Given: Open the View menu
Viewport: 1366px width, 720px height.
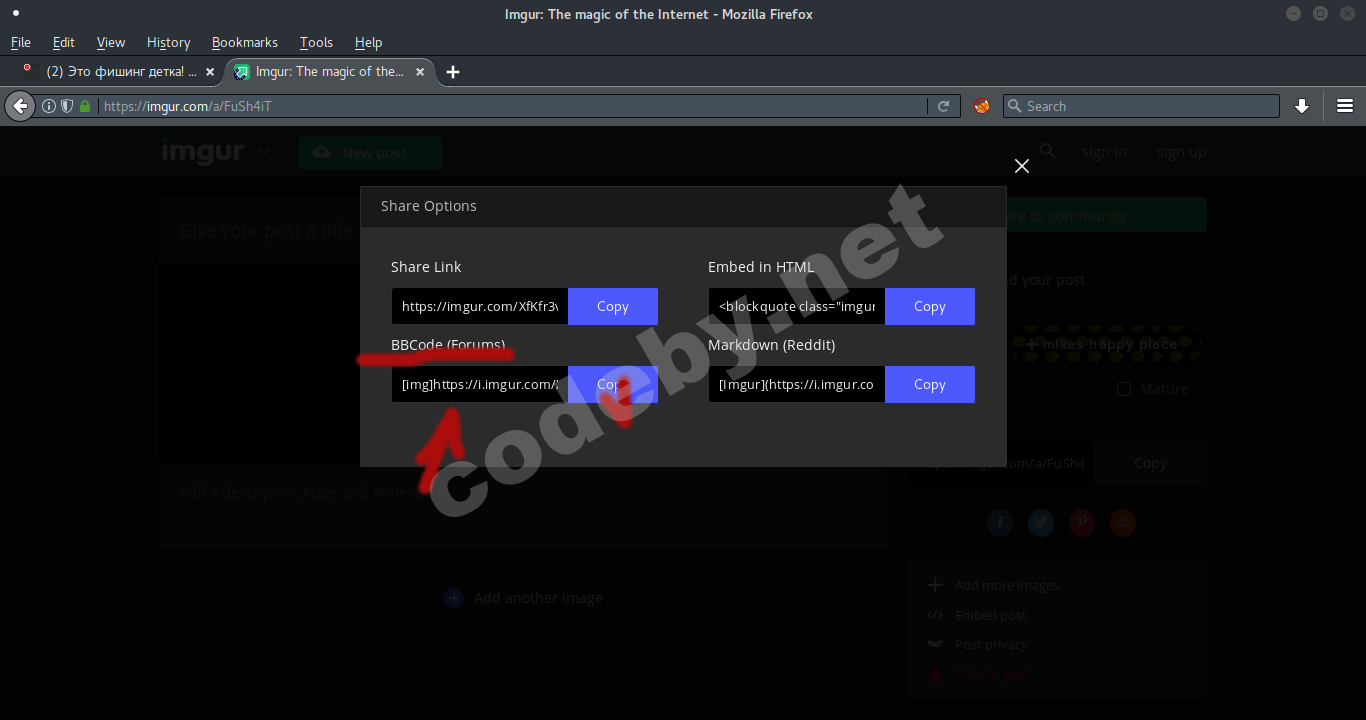Looking at the screenshot, I should pos(111,42).
